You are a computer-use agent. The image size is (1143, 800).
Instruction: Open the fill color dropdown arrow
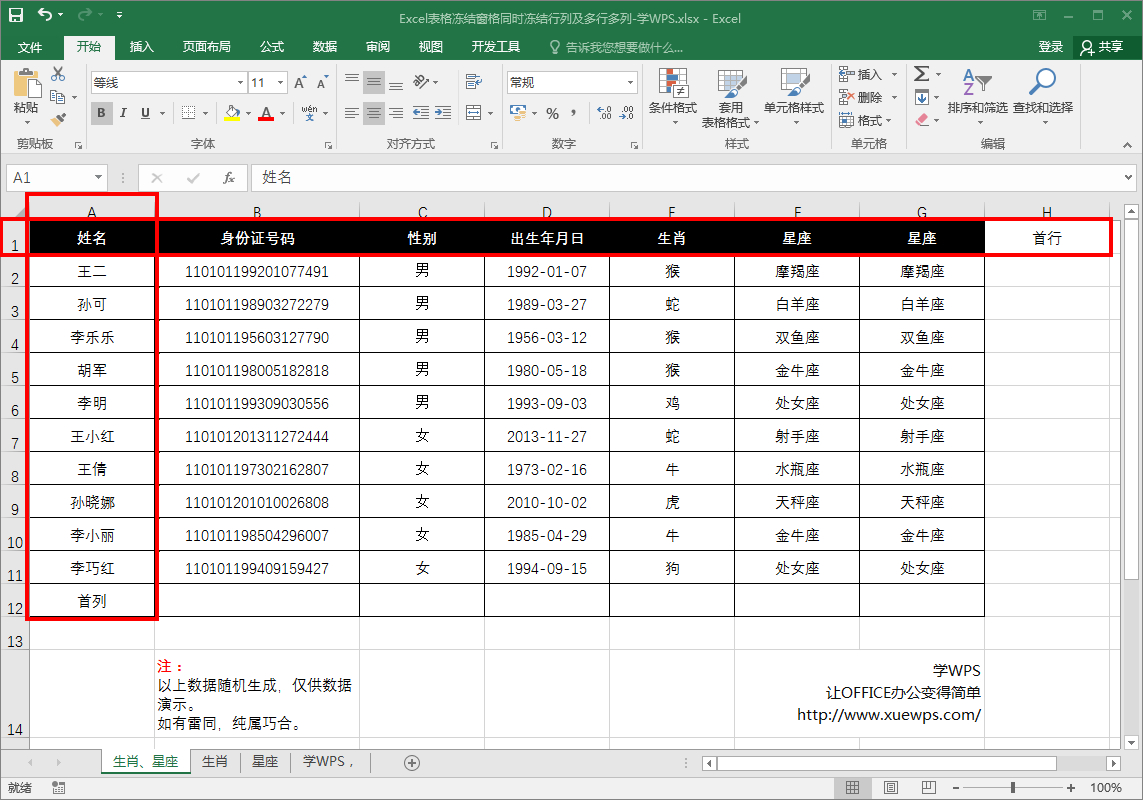[x=248, y=114]
